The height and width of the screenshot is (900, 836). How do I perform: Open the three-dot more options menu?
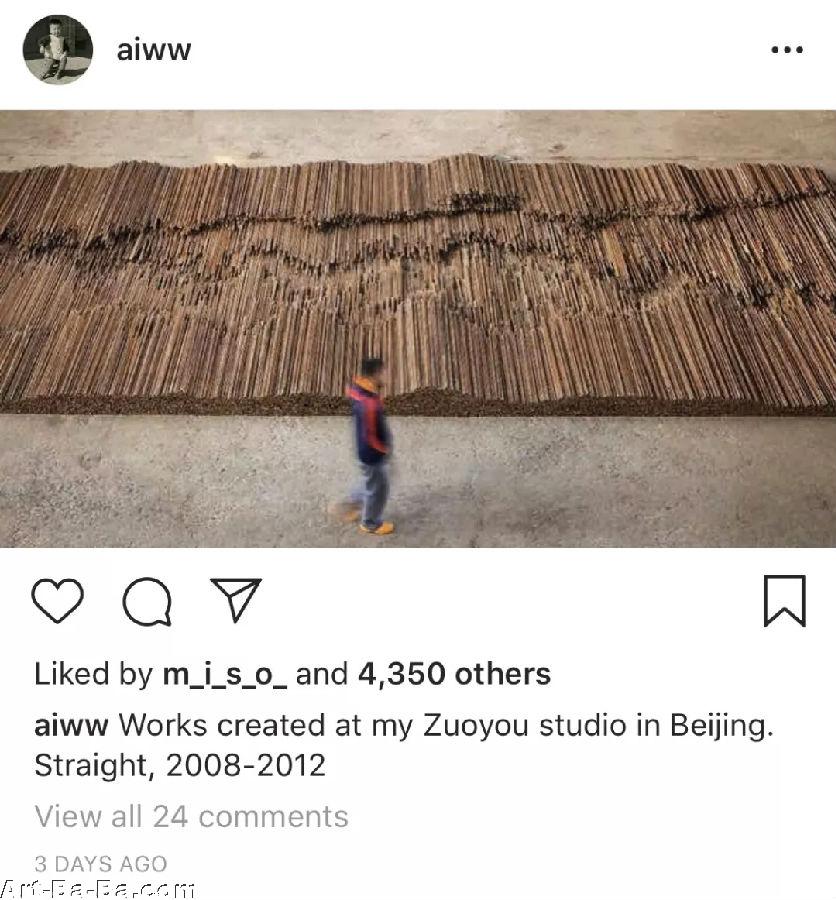point(787,50)
